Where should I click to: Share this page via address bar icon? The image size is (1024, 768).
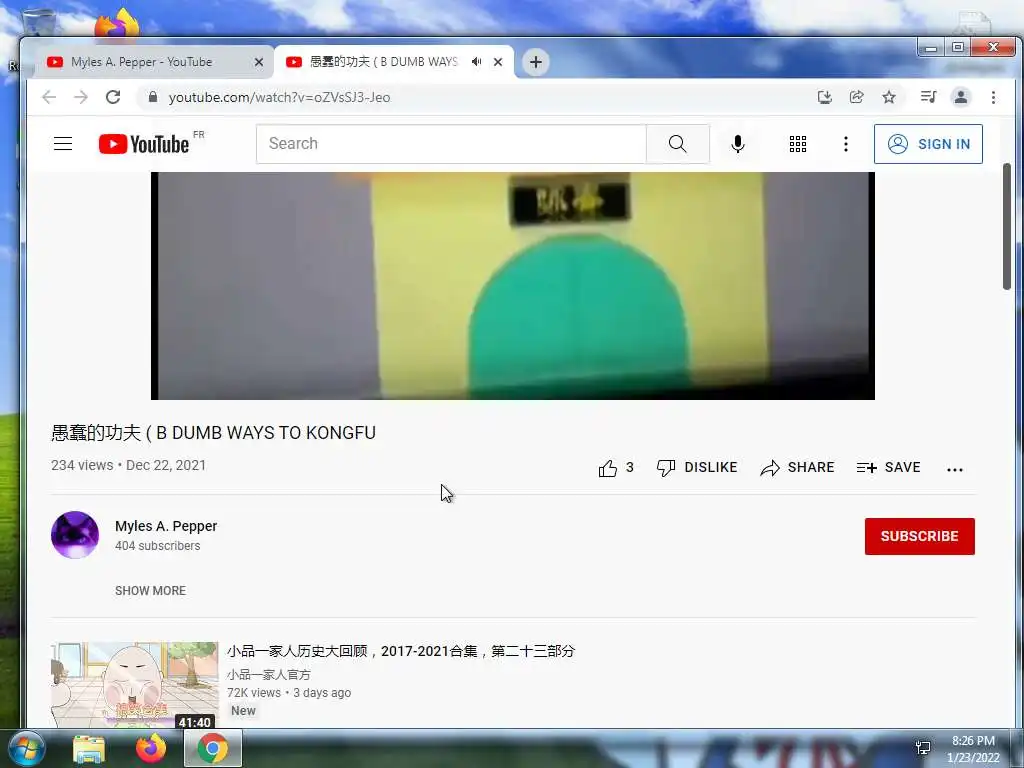[x=856, y=97]
